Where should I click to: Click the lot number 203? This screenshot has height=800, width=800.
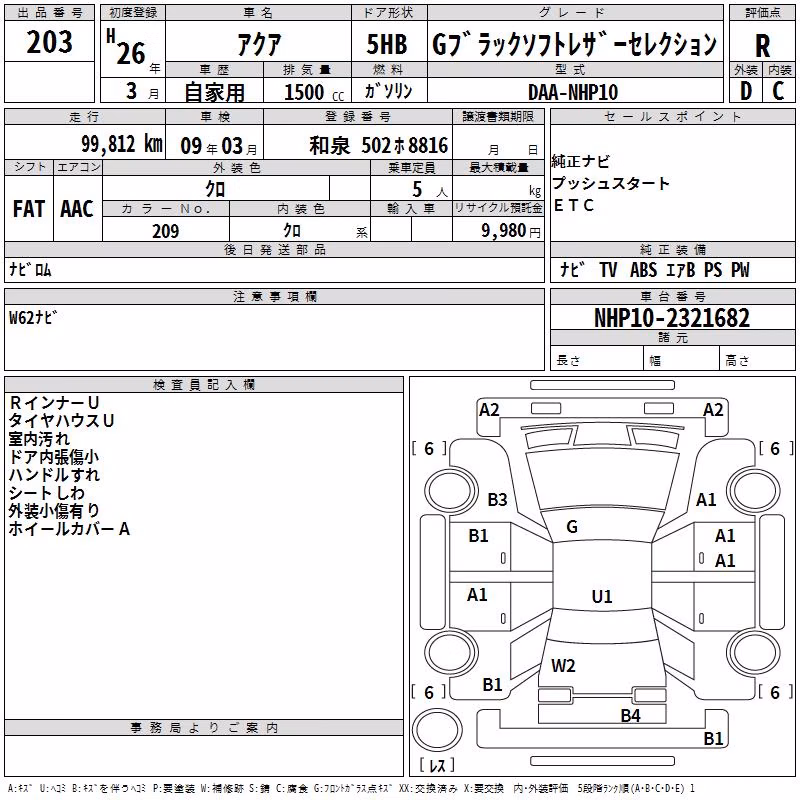[49, 42]
